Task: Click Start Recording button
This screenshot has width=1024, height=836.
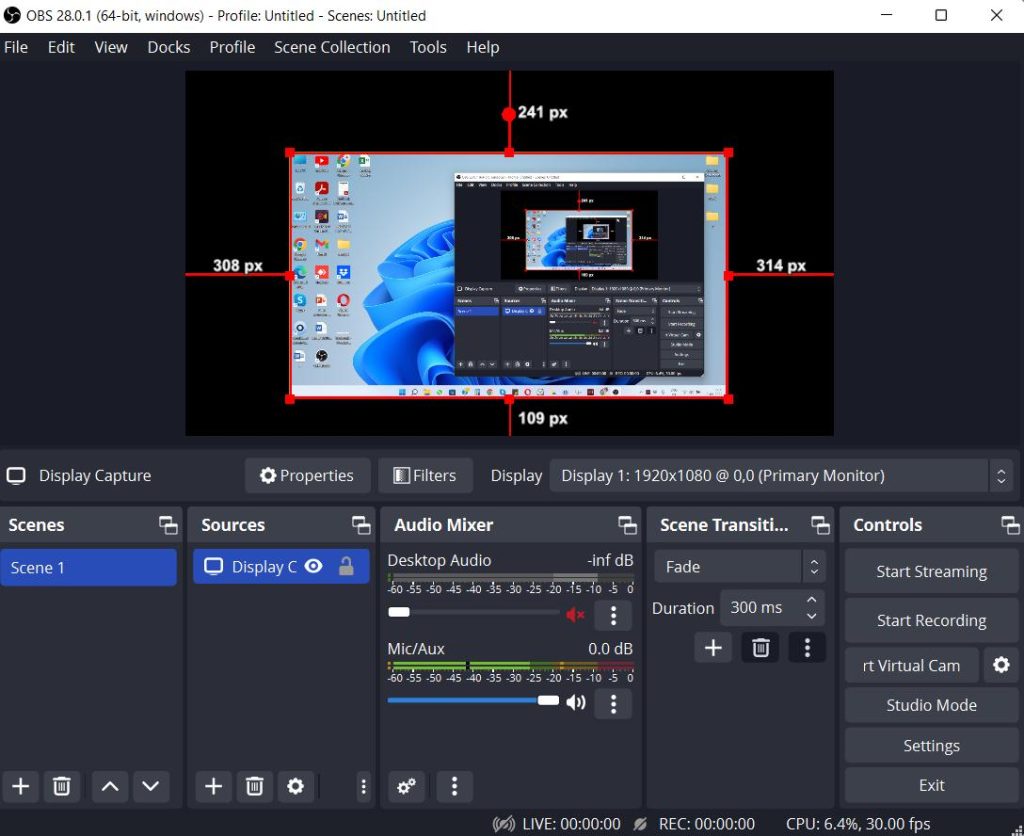Action: point(931,620)
